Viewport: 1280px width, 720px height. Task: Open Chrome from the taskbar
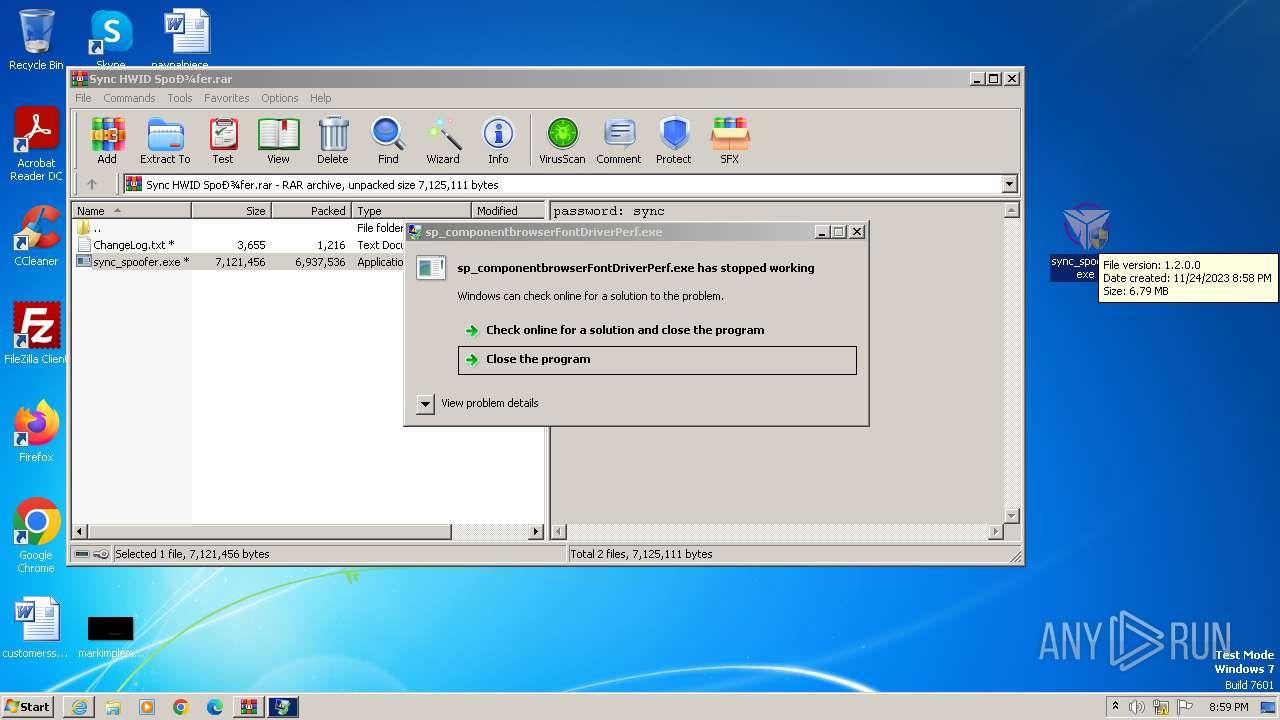click(181, 707)
